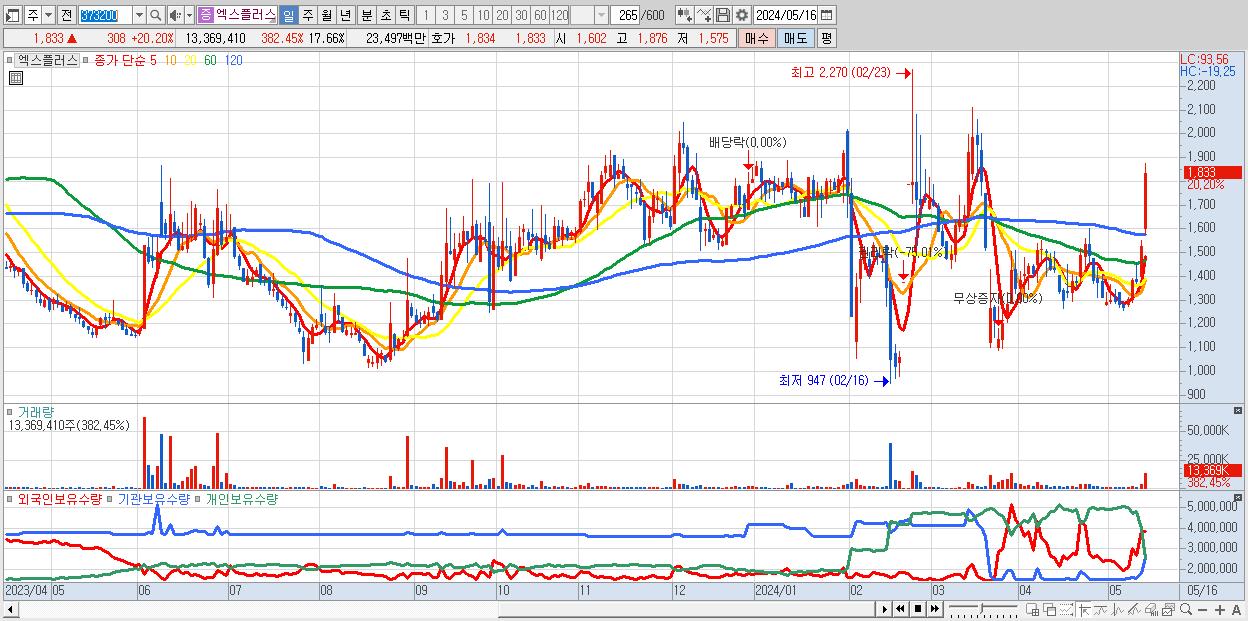Click the dotted chart range icon at bottom
The image size is (1248, 621).
pos(1066,610)
